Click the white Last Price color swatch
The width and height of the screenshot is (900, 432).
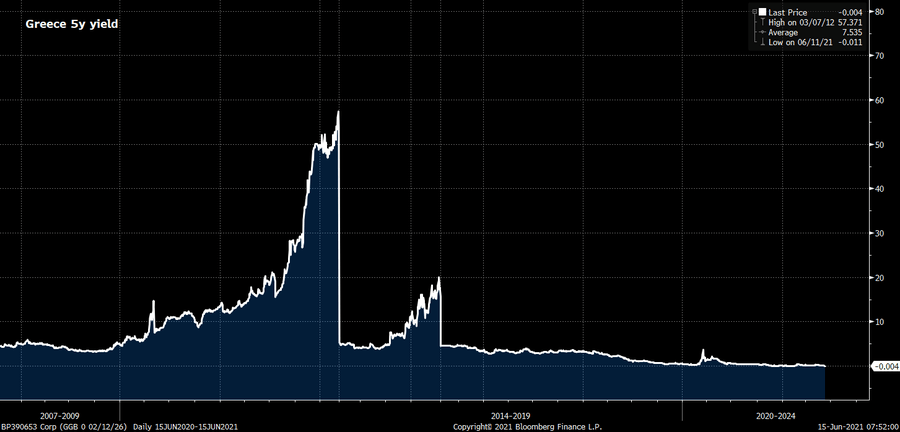click(762, 12)
